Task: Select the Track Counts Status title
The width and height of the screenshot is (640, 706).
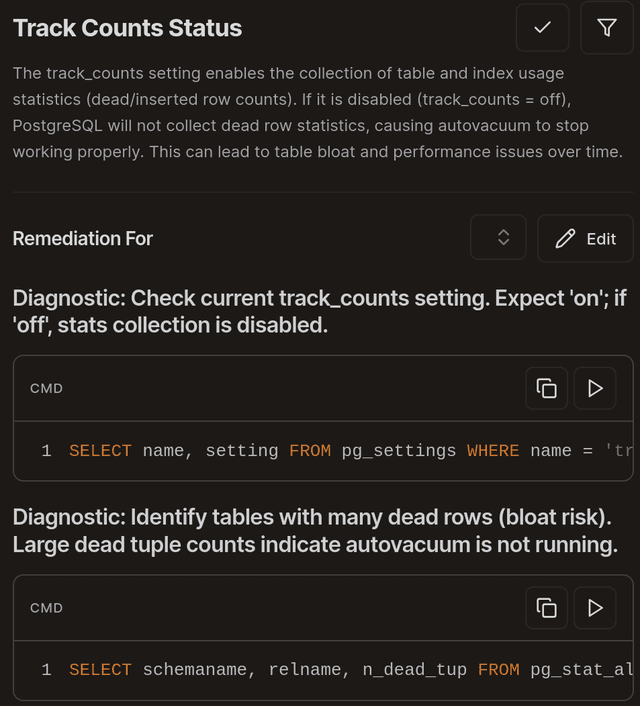Action: click(127, 28)
